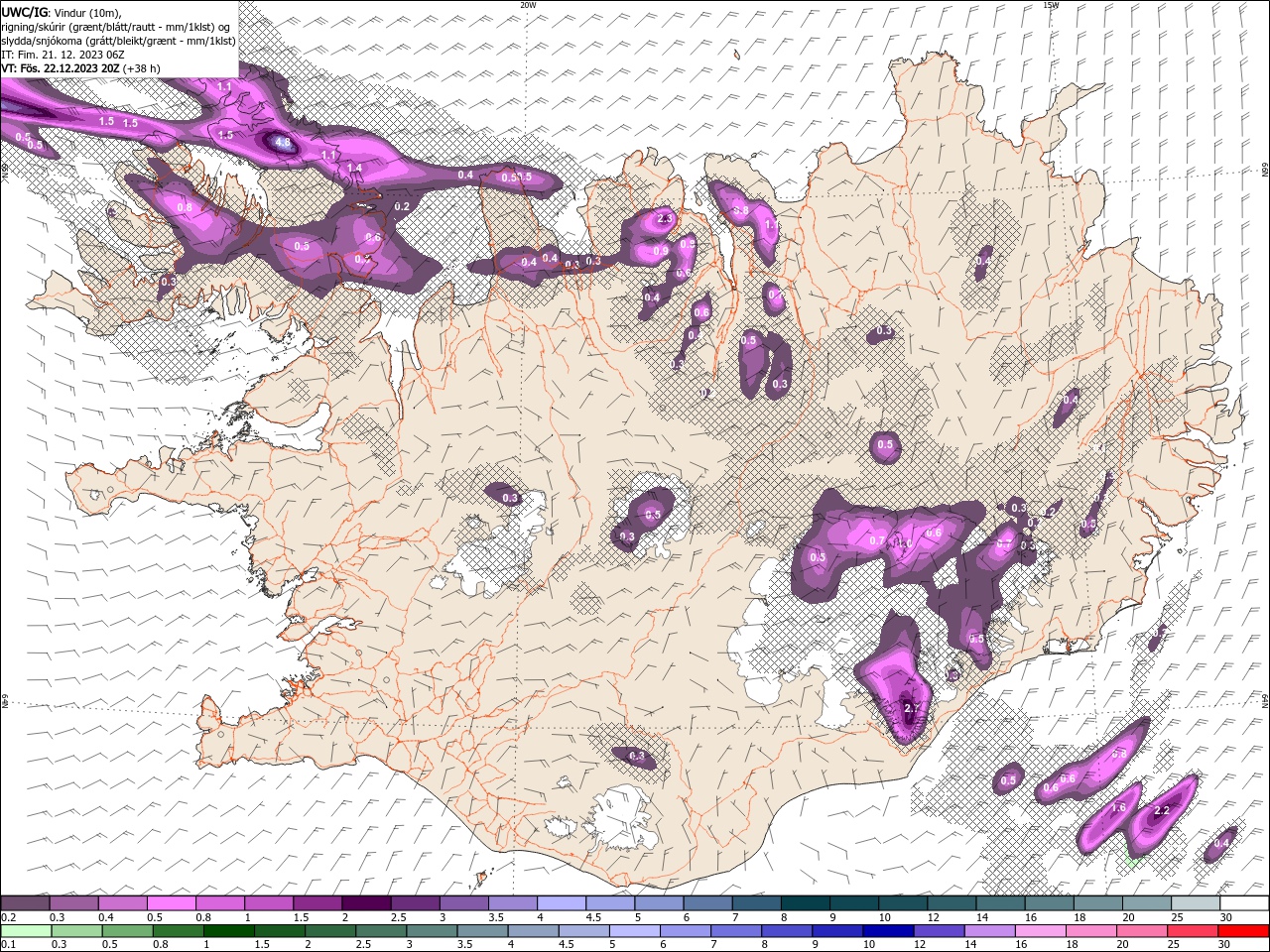The height and width of the screenshot is (952, 1270).
Task: Click the '4.8' precipitation value on the map
Action: coord(283,143)
